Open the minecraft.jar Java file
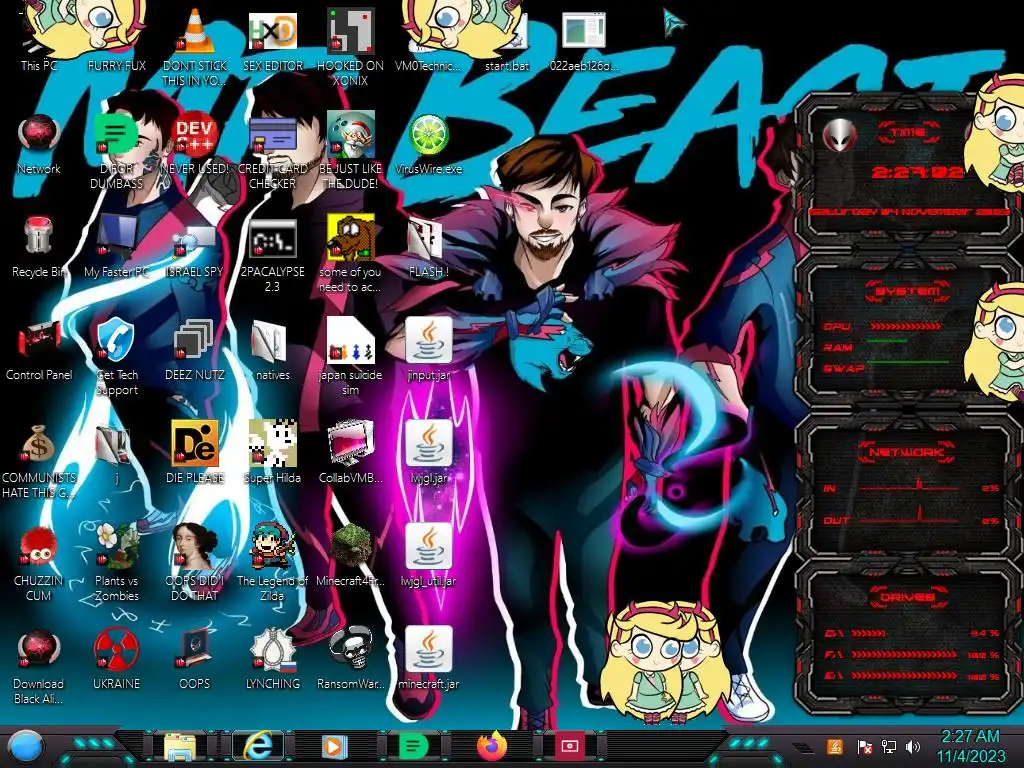The image size is (1024, 768). coord(428,660)
